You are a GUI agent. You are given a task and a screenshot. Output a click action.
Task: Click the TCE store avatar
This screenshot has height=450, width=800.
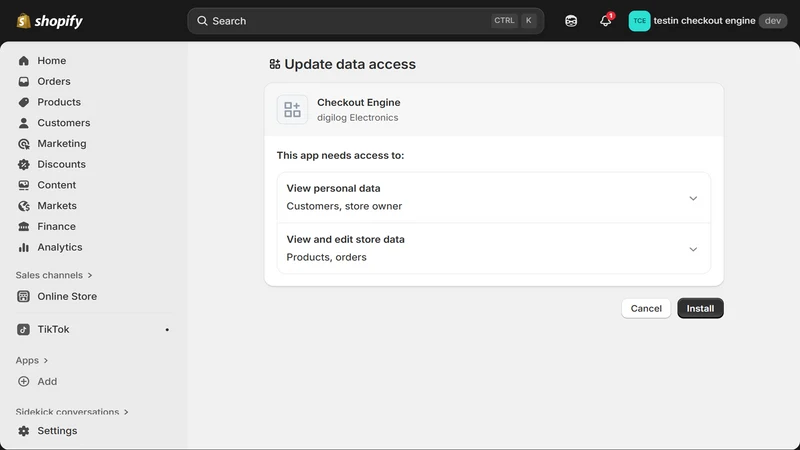click(639, 21)
